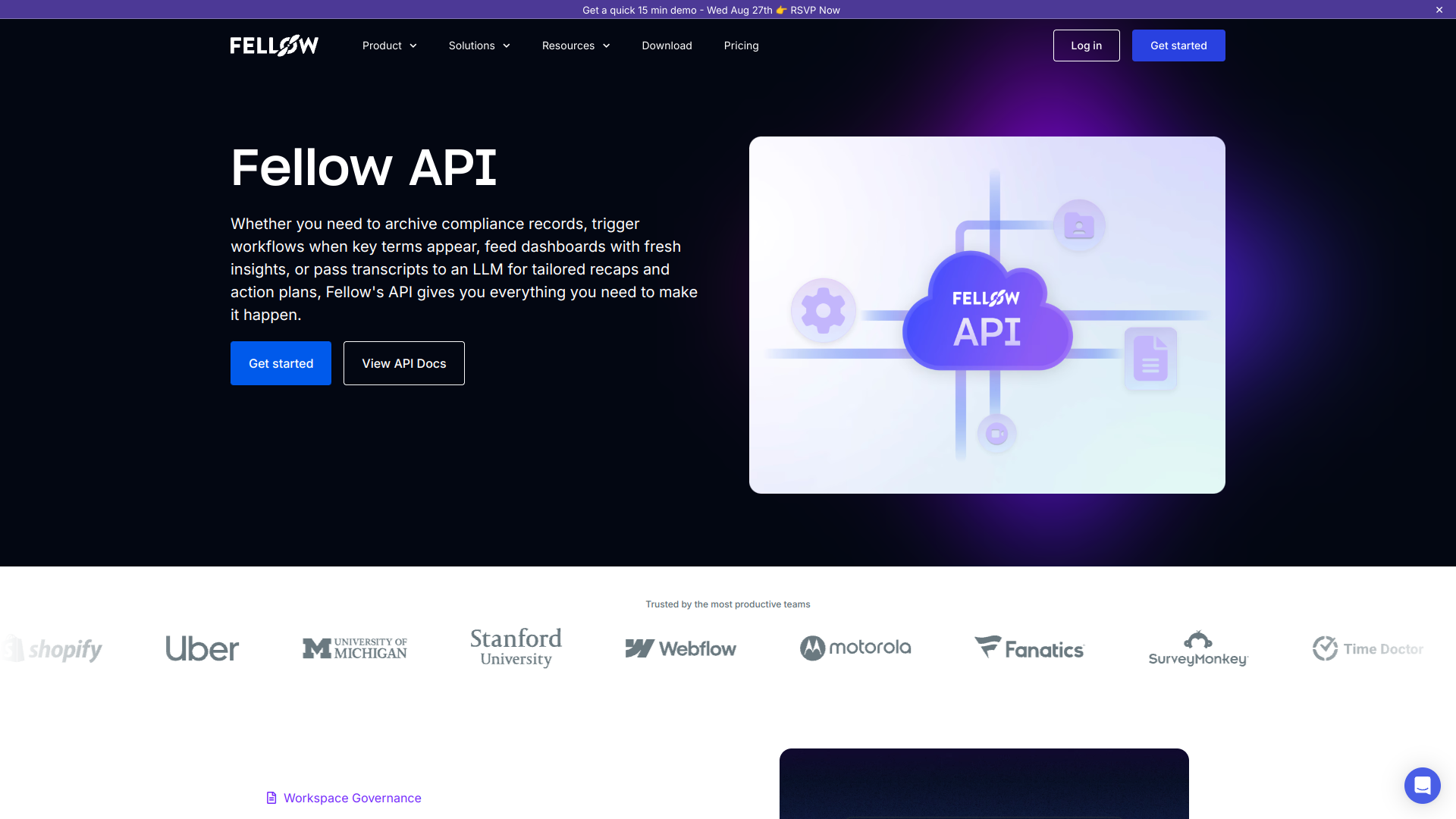Click the Shopify company logo
Screen dimensions: 1456x819
coord(53,648)
